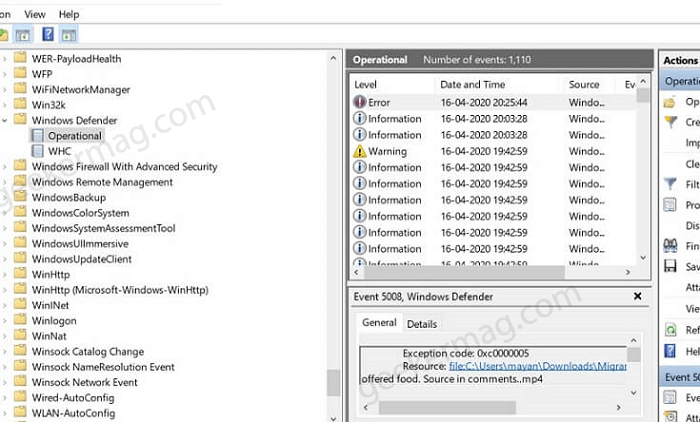
Task: Click the show/hide console tree toolbar icon
Action: point(22,34)
